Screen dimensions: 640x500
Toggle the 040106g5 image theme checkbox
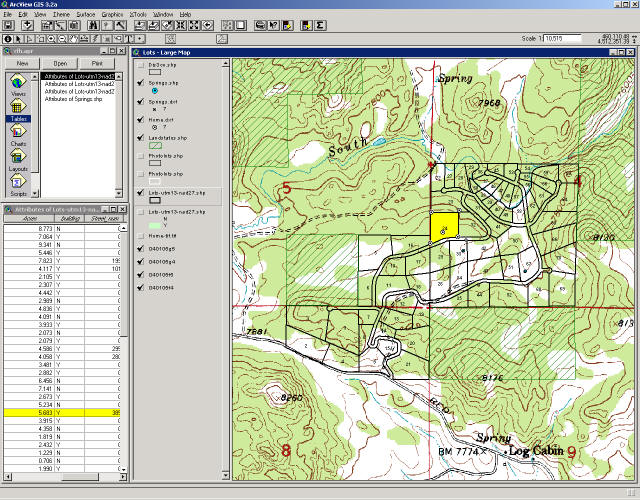[140, 249]
